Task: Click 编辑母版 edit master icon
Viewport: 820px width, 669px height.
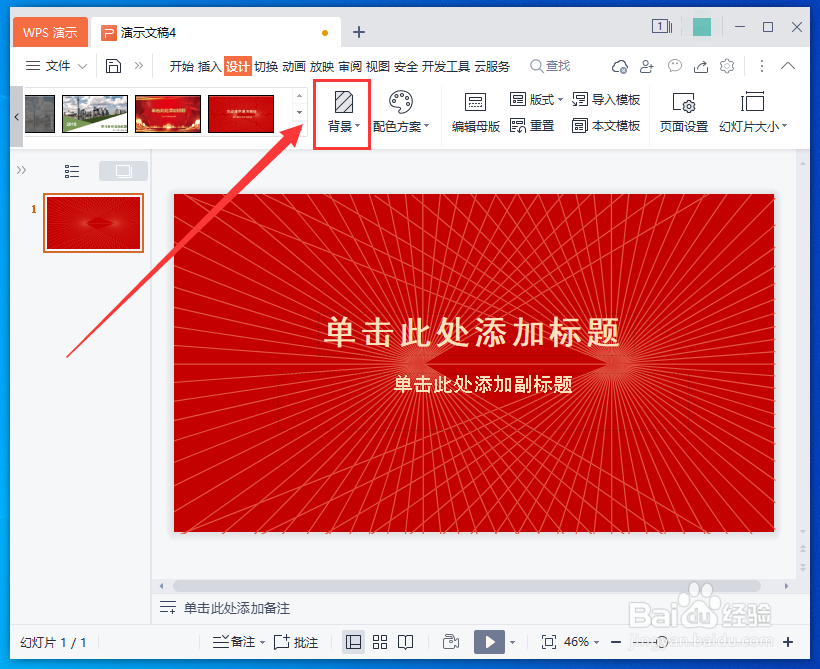Action: tap(475, 112)
